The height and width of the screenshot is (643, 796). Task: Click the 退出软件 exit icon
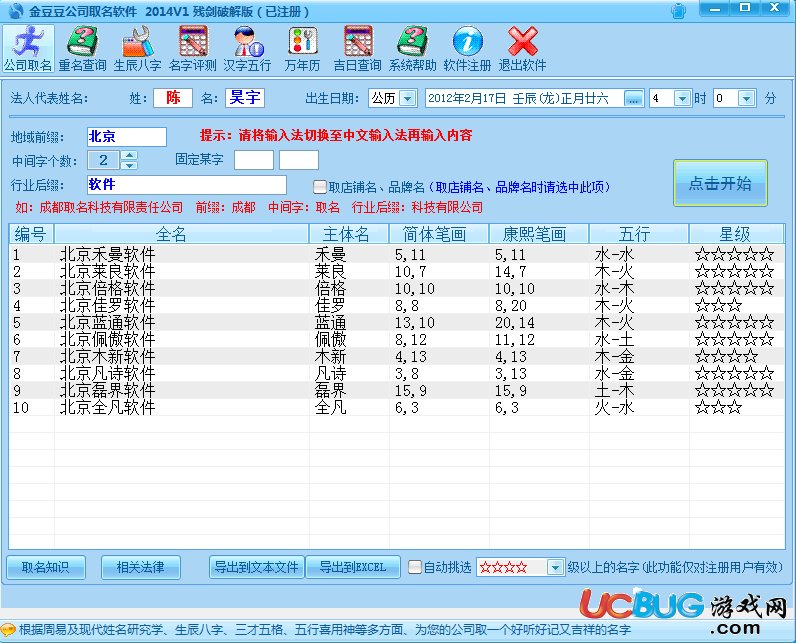pos(522,49)
